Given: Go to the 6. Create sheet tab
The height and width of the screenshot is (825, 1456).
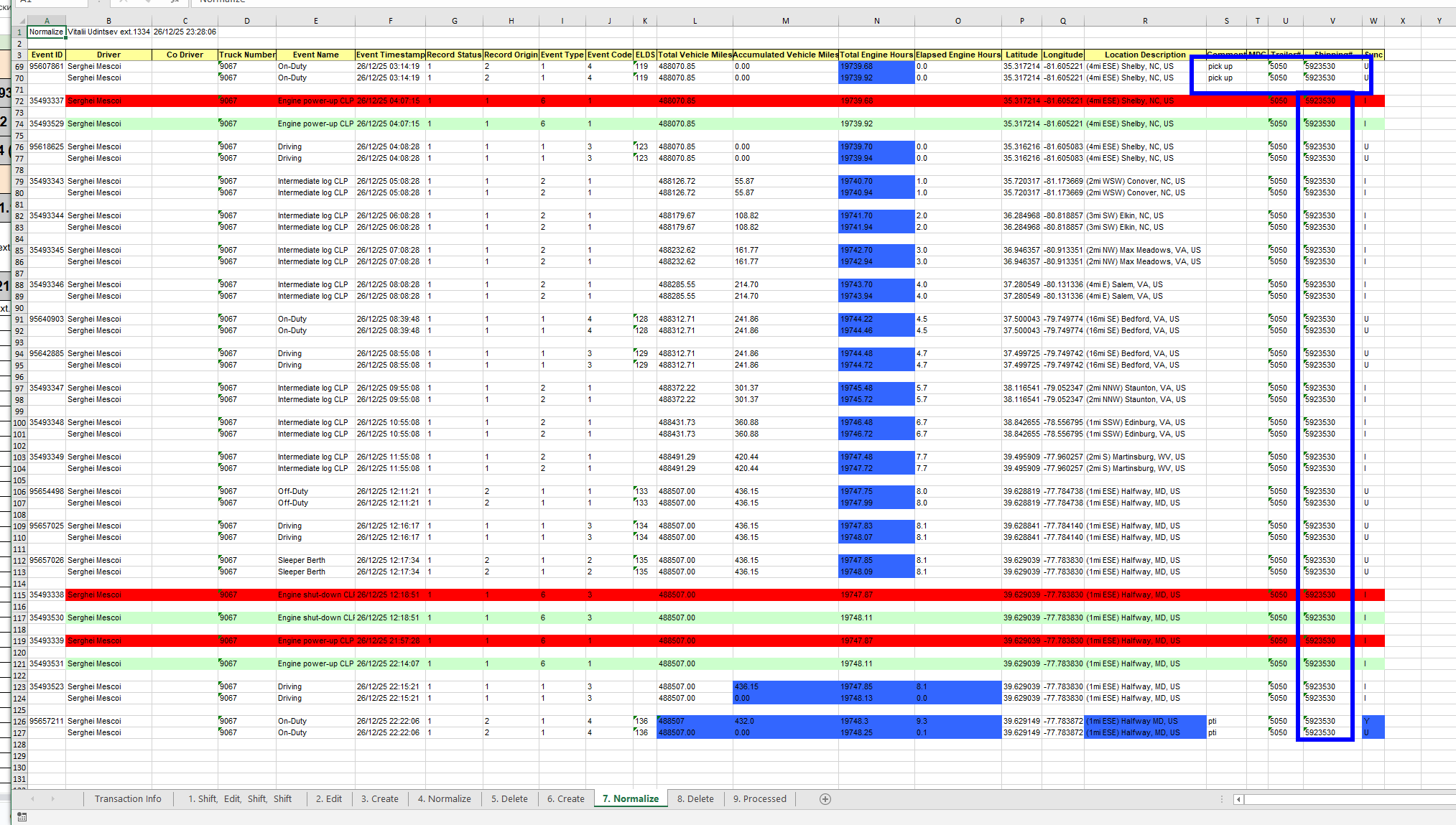Looking at the screenshot, I should (x=565, y=799).
